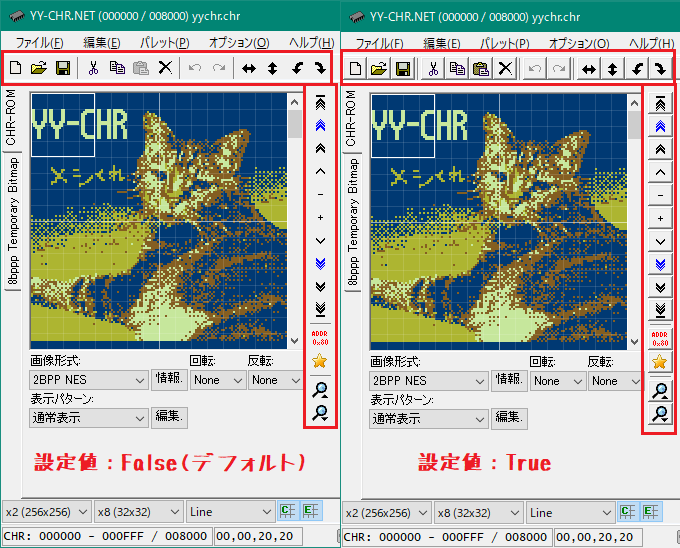Star bookmark button in right window
This screenshot has width=680, height=548.
[x=660, y=362]
